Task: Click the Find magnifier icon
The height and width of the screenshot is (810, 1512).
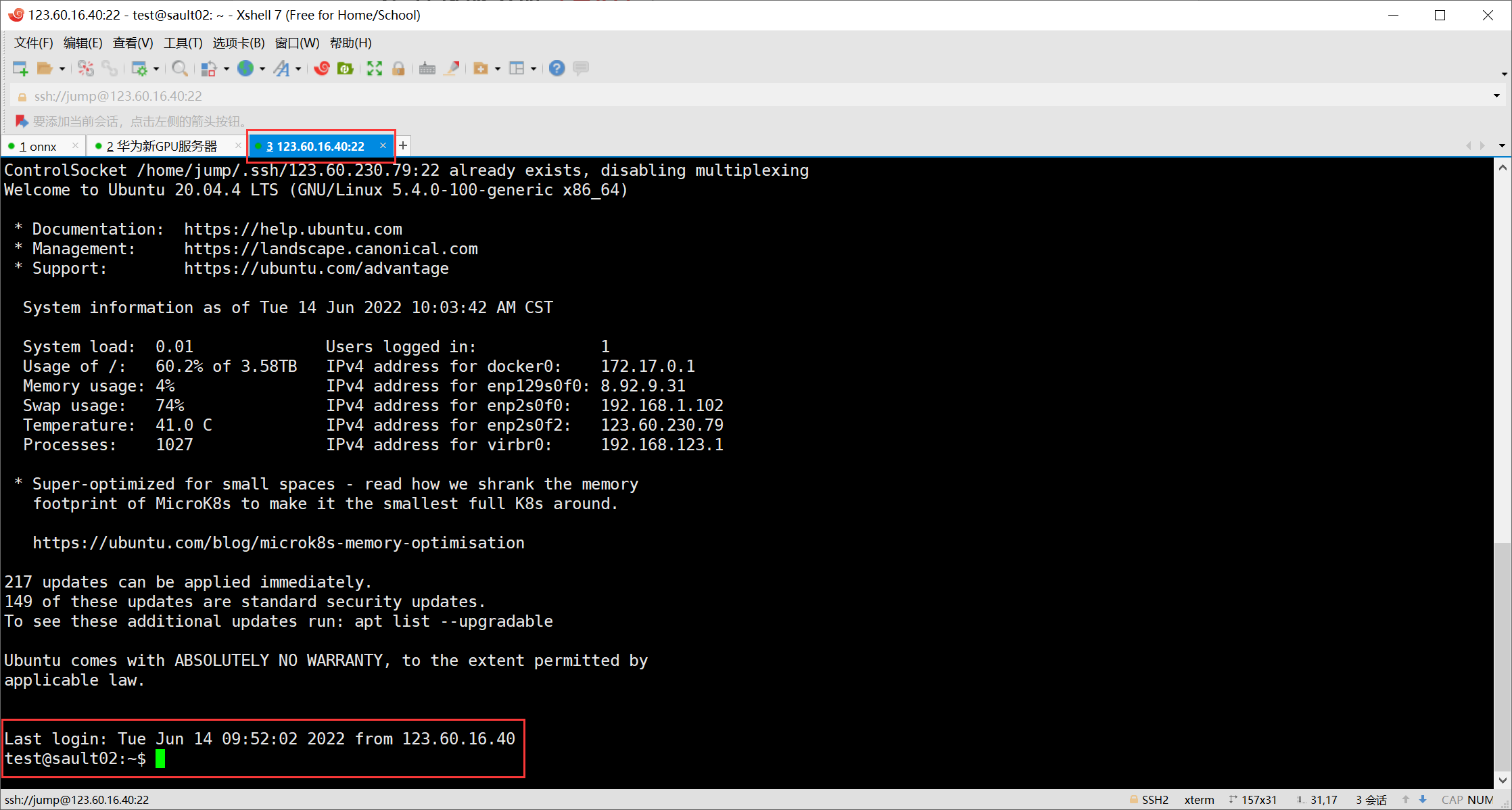Action: point(179,68)
